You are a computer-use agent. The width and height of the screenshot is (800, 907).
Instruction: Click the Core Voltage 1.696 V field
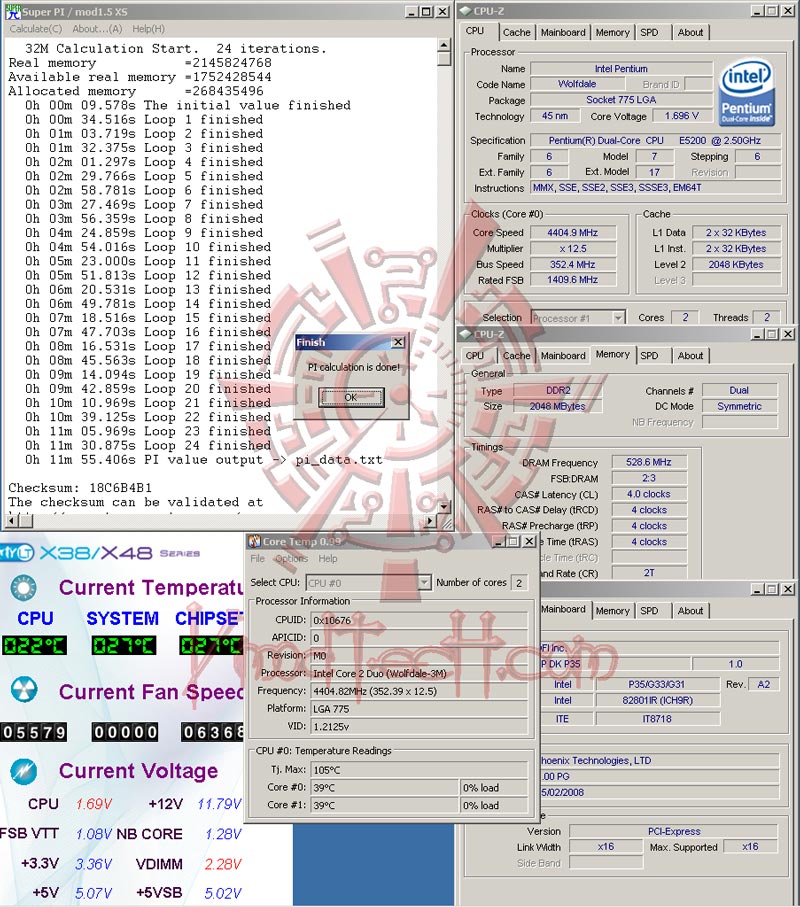point(682,116)
